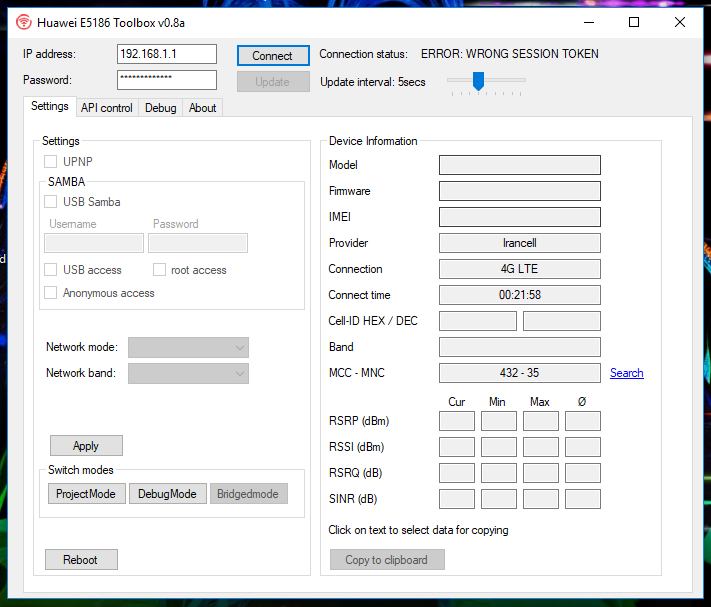Select the Firmware info field
This screenshot has height=607, width=711.
click(520, 191)
